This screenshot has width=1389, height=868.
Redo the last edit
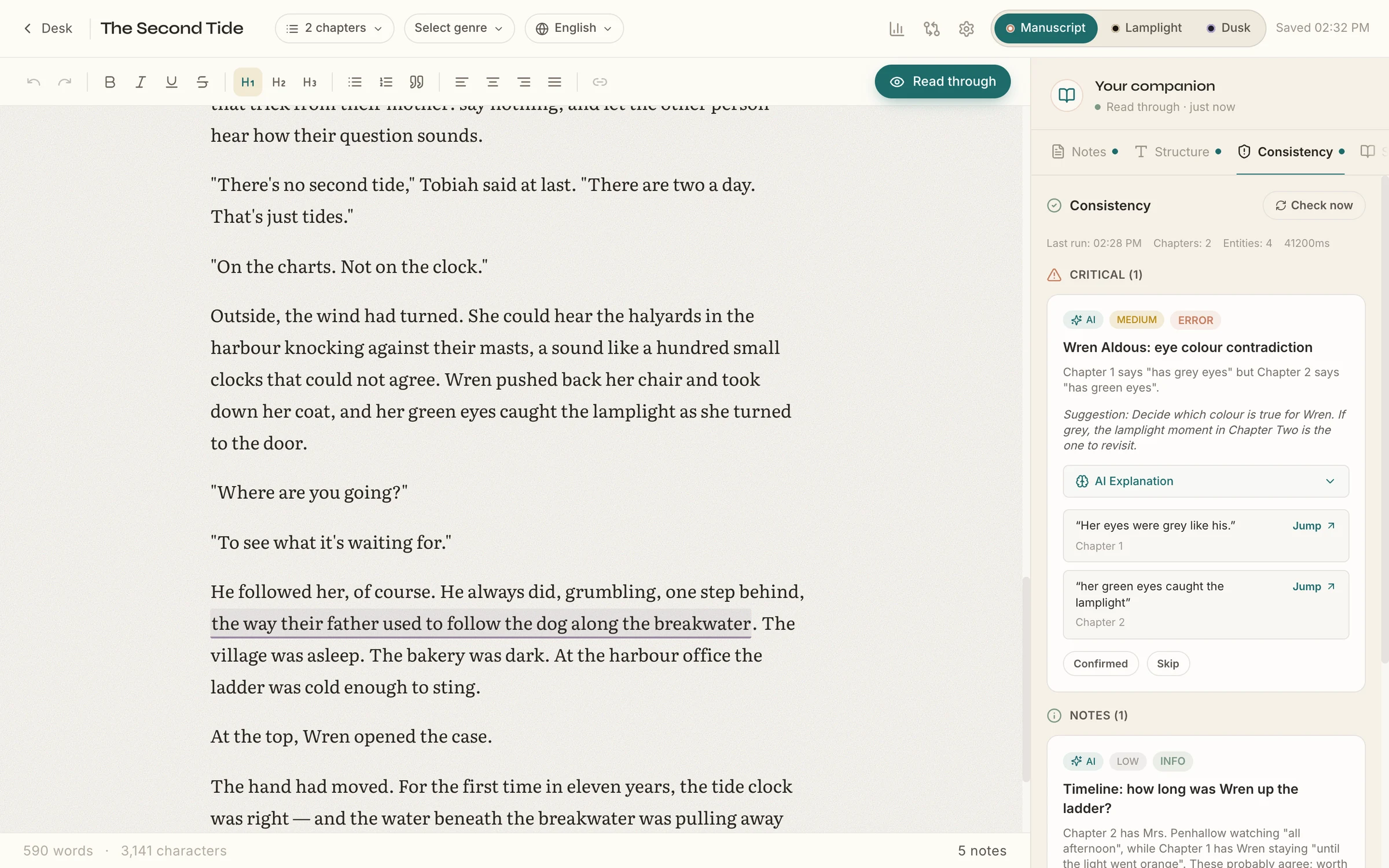pos(65,82)
